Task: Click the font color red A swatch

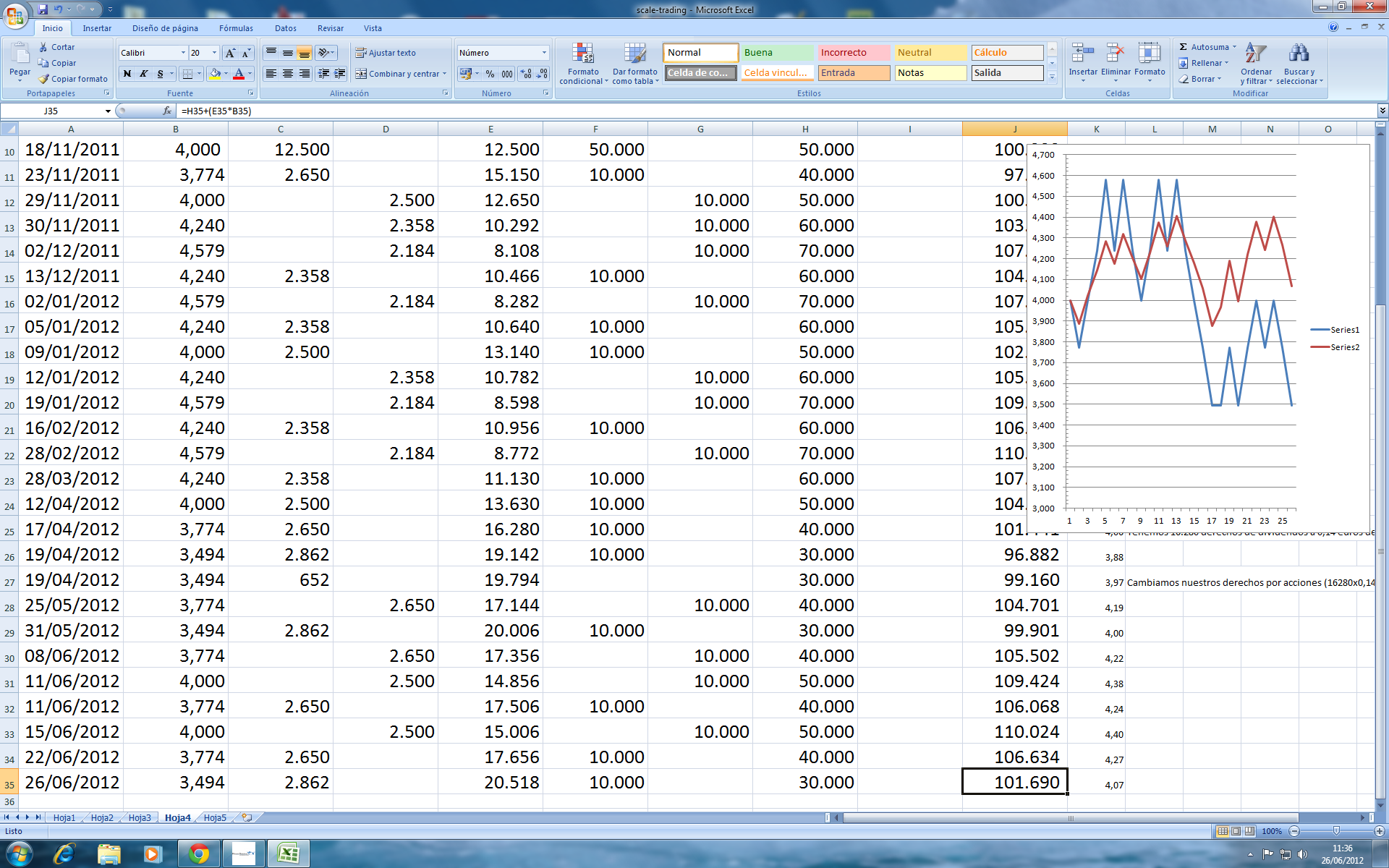Action: [x=239, y=74]
